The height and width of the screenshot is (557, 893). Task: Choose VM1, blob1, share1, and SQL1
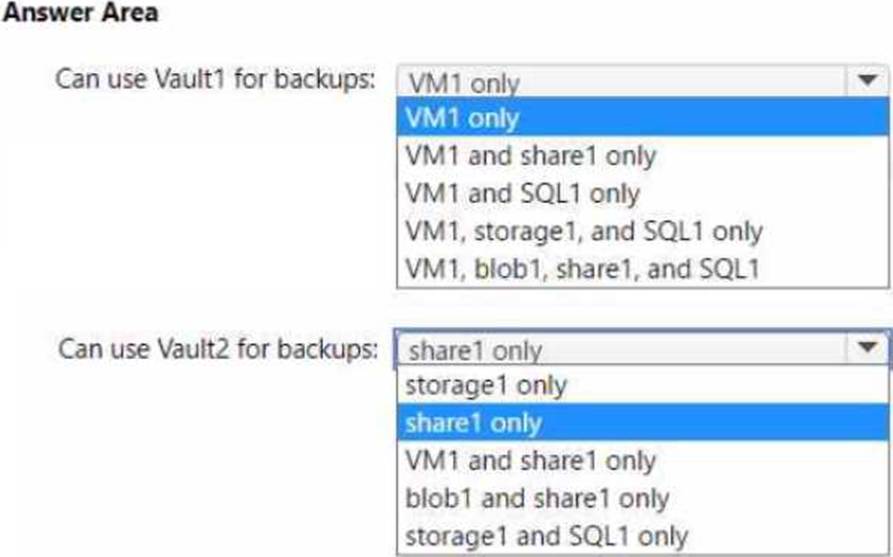(x=582, y=268)
